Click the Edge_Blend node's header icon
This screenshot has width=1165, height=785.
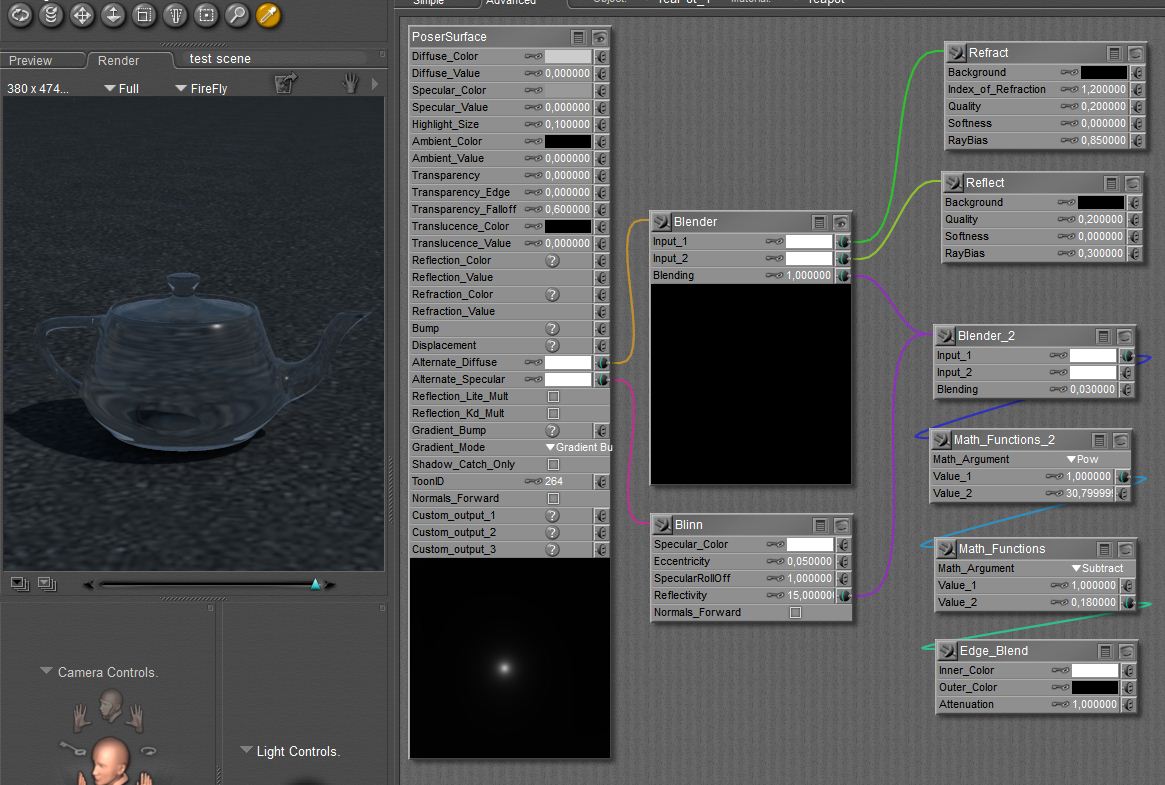(946, 651)
